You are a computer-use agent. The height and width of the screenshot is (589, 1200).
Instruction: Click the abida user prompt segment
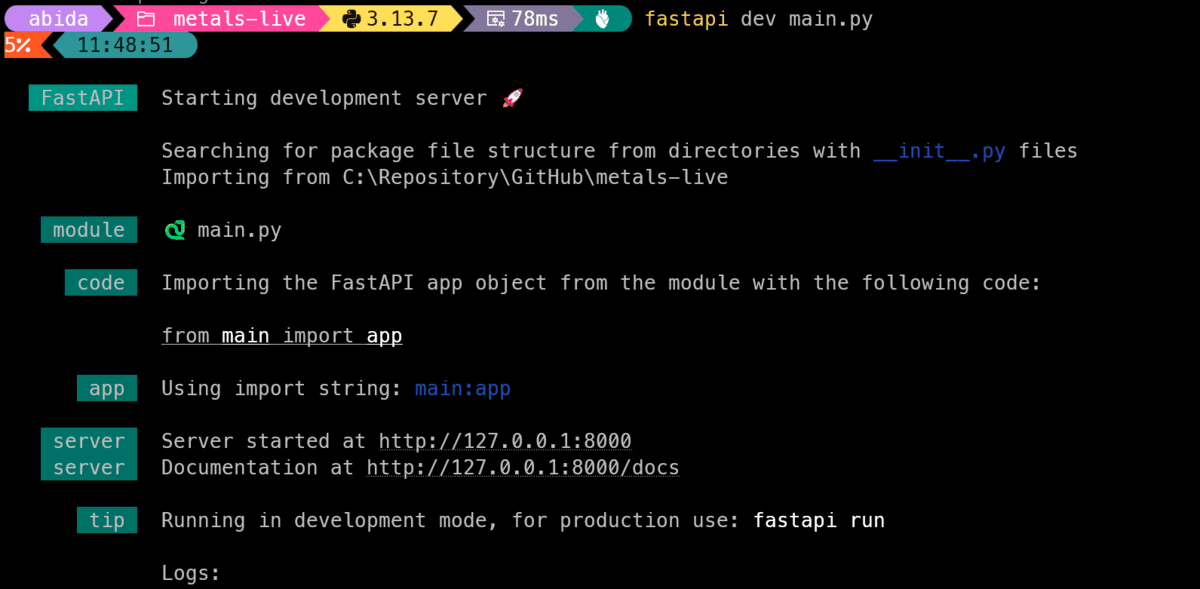[58, 19]
